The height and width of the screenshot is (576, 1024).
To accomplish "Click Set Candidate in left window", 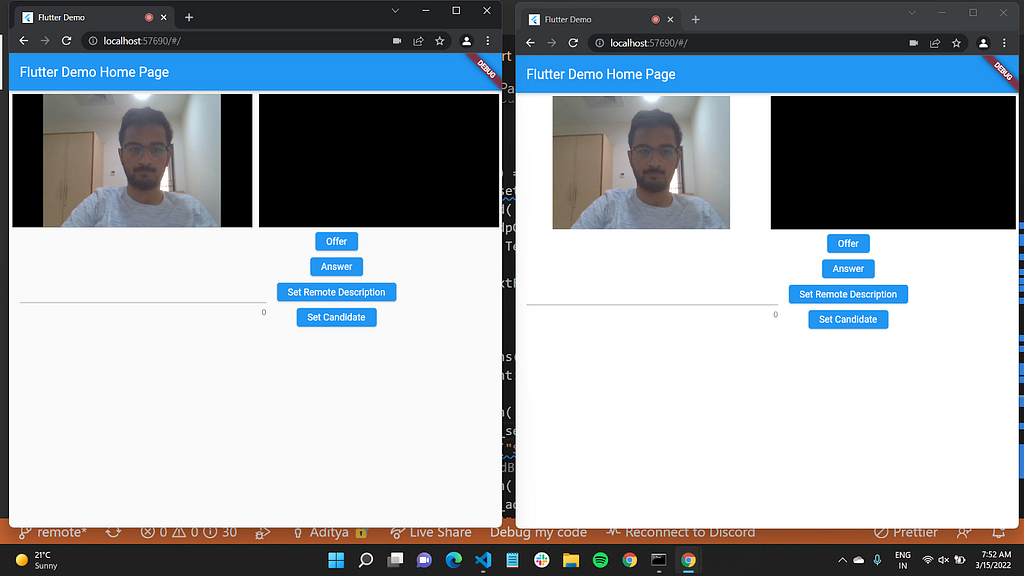I will [x=336, y=317].
